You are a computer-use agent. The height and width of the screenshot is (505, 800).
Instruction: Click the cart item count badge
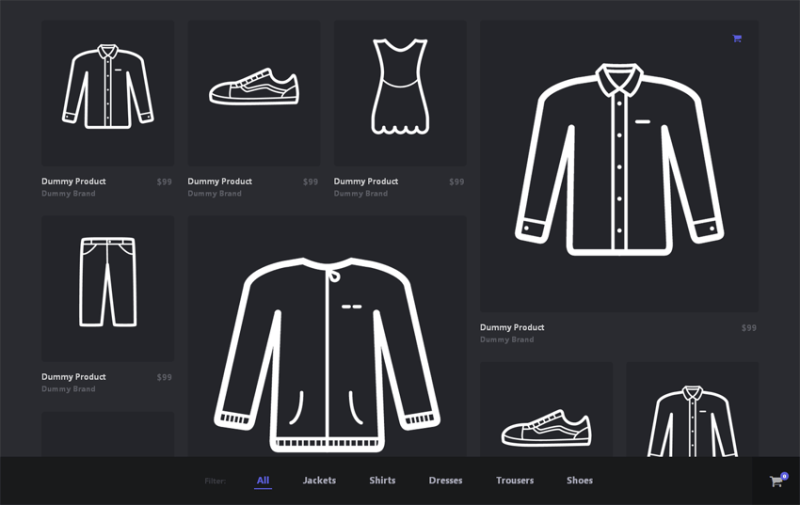click(784, 475)
